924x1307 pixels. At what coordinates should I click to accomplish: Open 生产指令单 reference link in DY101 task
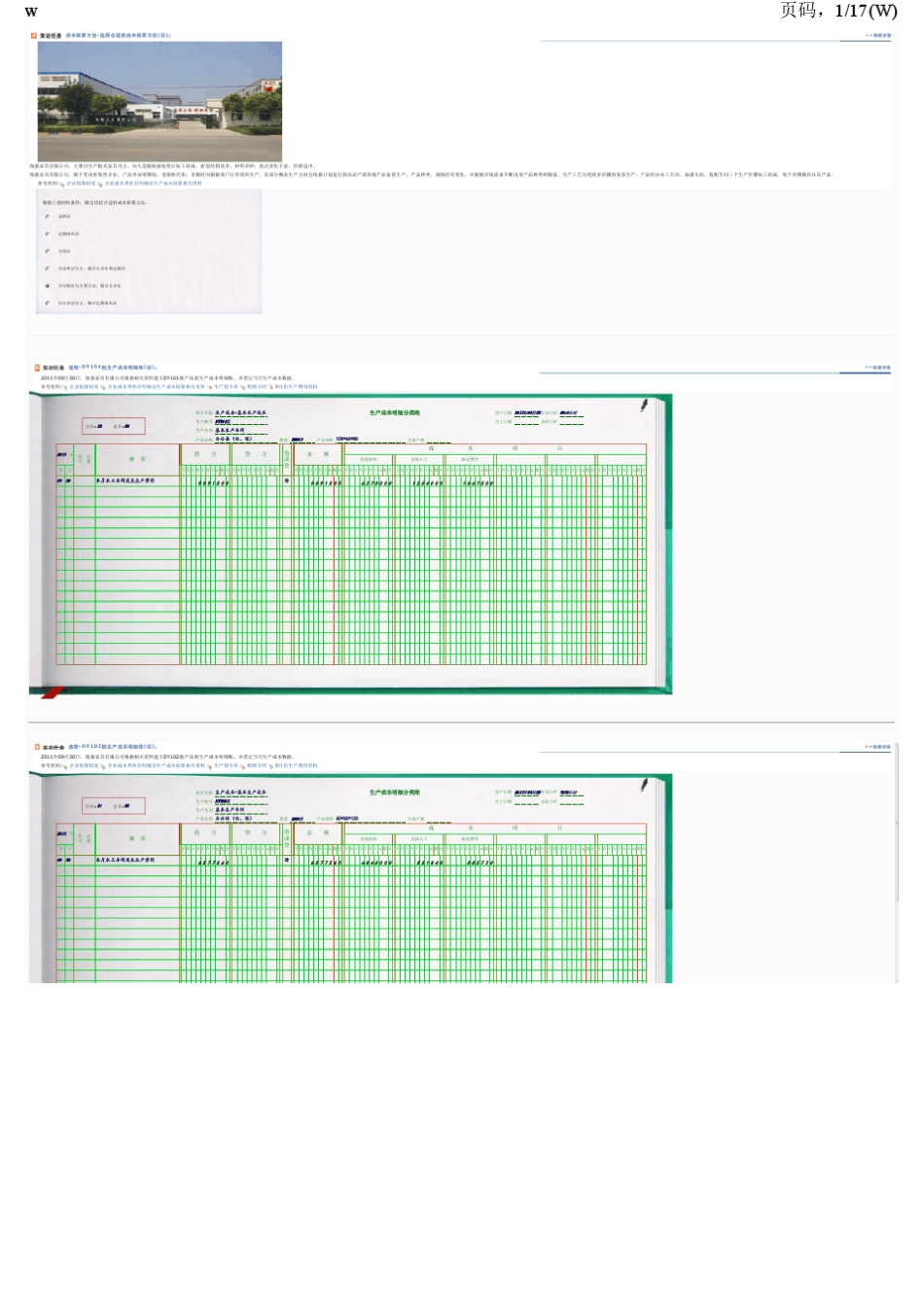[x=226, y=386]
